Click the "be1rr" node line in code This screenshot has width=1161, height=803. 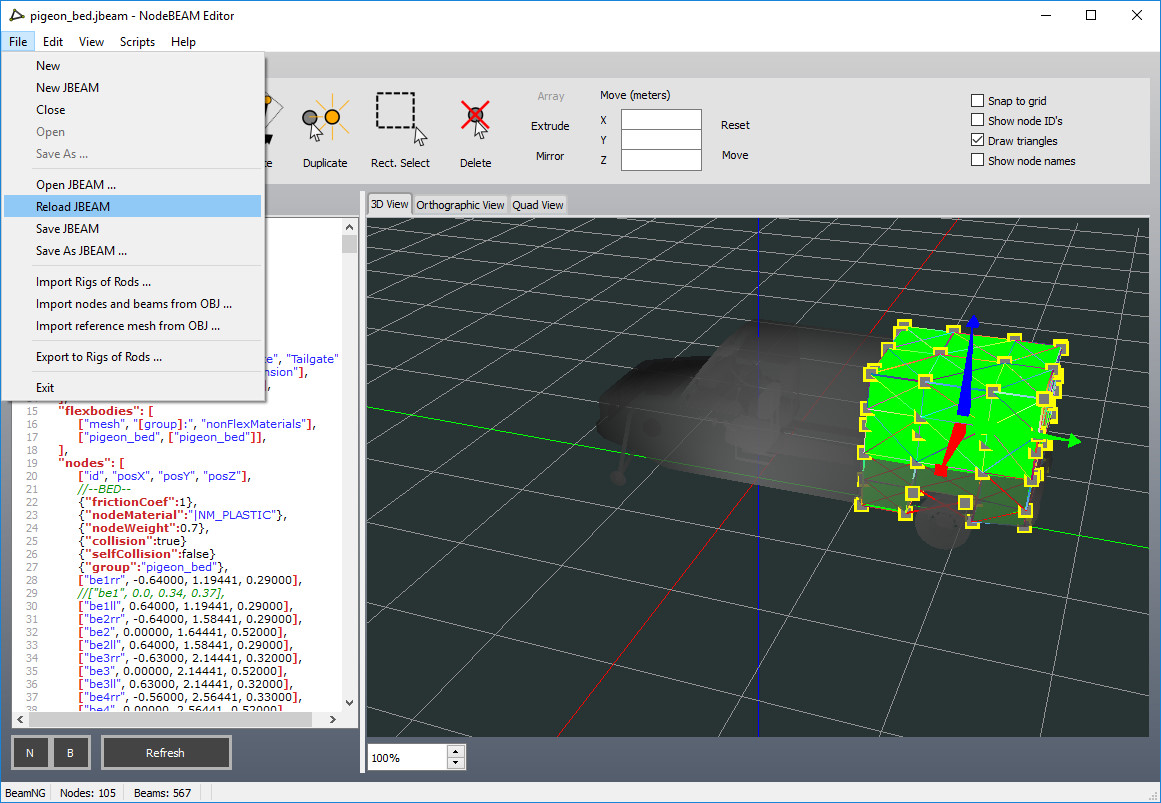click(x=190, y=580)
